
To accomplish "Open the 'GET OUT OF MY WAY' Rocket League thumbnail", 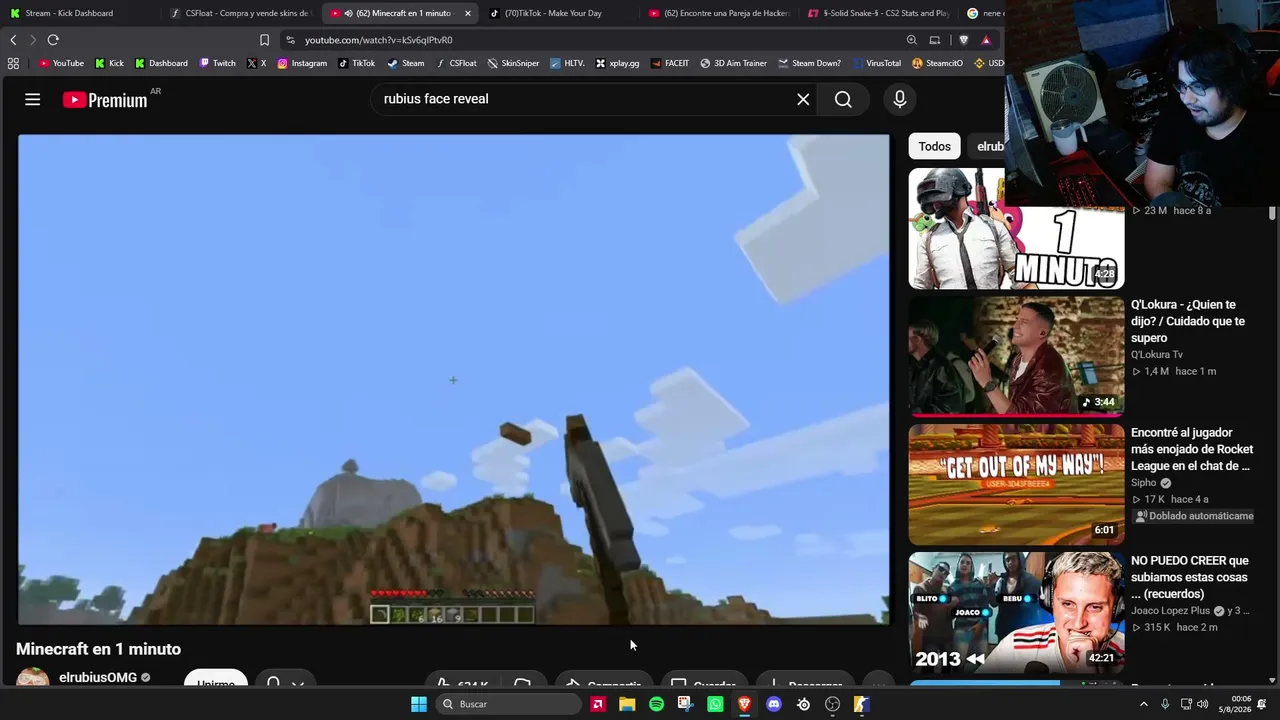I will pyautogui.click(x=1016, y=484).
